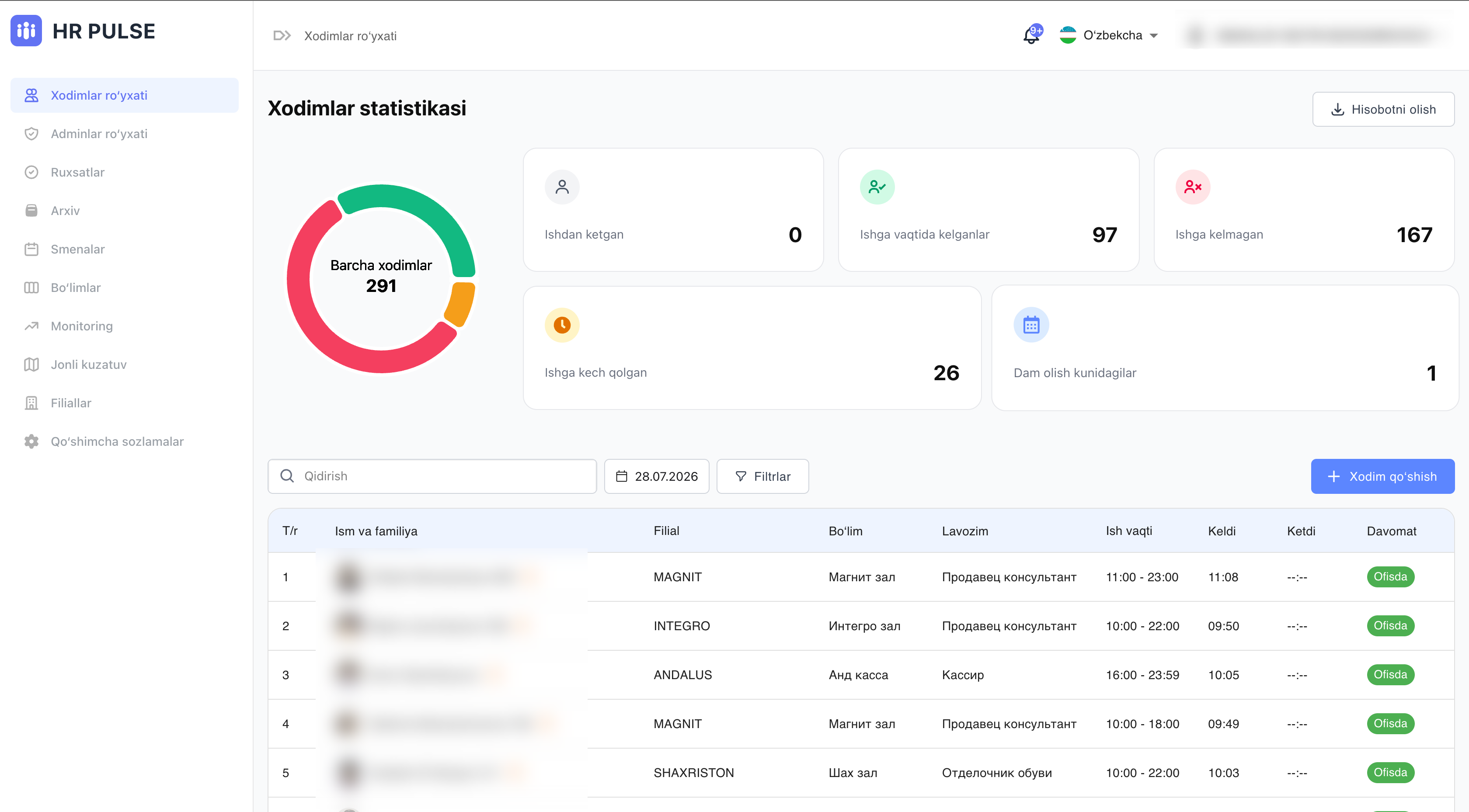Click the Отделочник обуви cell
This screenshot has width=1469, height=812.
tap(996, 773)
